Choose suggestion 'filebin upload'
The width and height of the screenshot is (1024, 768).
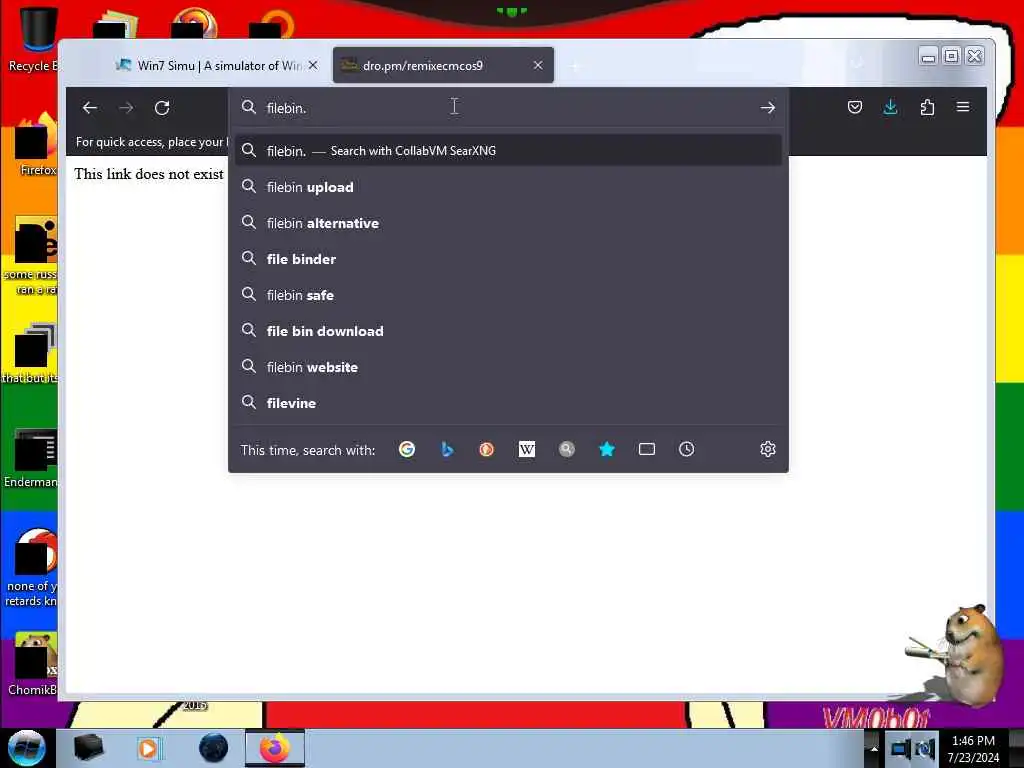click(508, 187)
